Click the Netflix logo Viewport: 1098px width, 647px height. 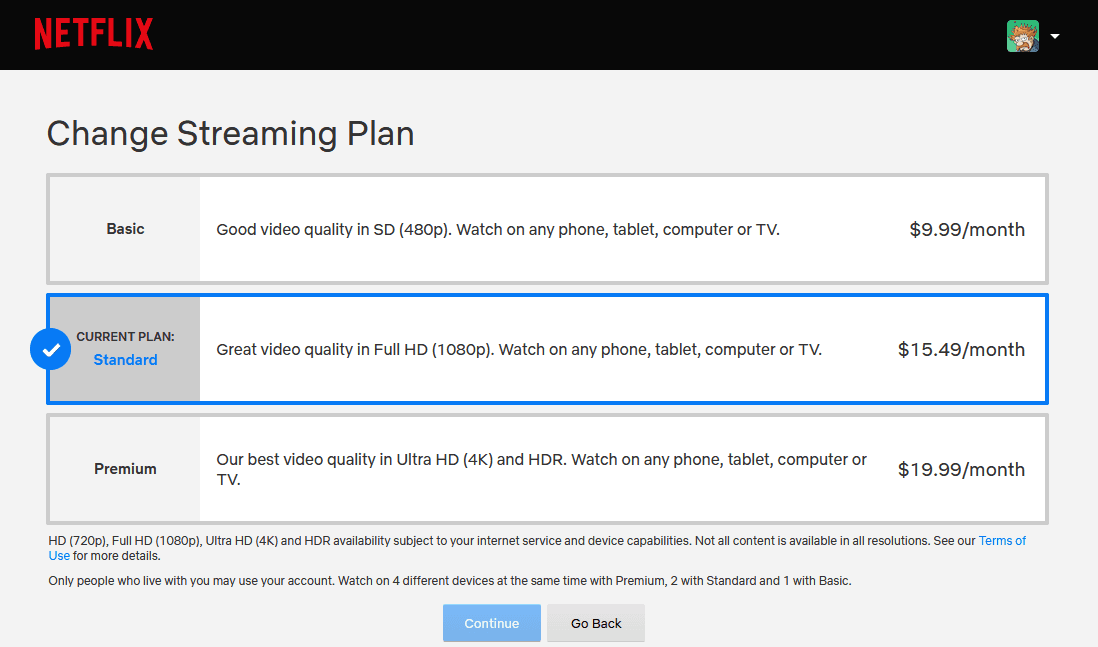(x=94, y=34)
